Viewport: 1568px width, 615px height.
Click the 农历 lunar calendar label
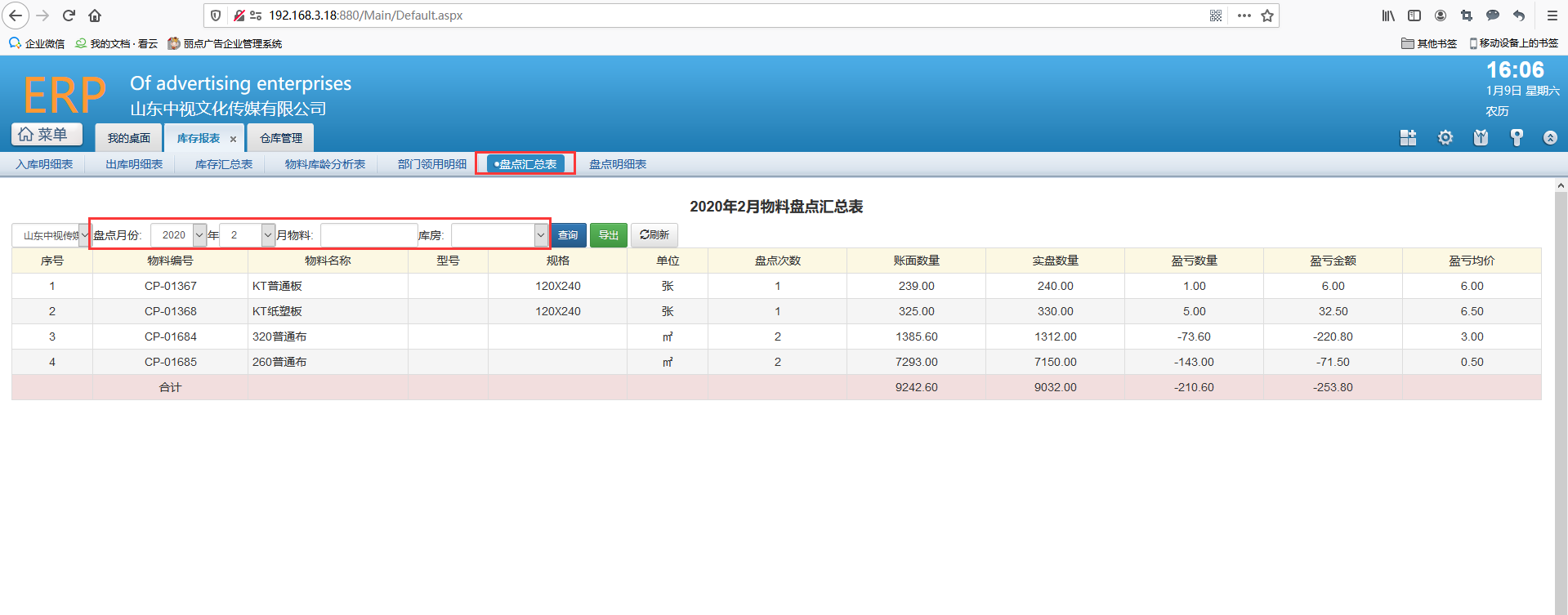(1497, 111)
